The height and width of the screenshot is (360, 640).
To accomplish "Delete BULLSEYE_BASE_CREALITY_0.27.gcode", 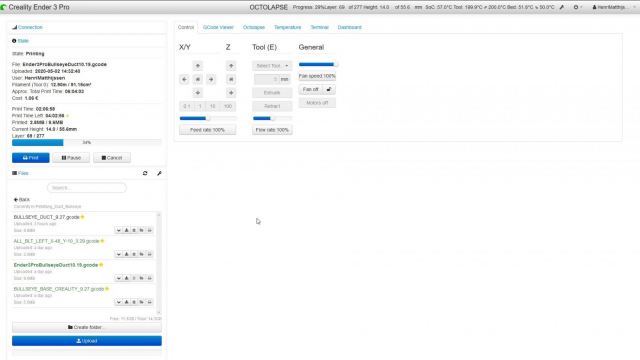I will [134, 302].
